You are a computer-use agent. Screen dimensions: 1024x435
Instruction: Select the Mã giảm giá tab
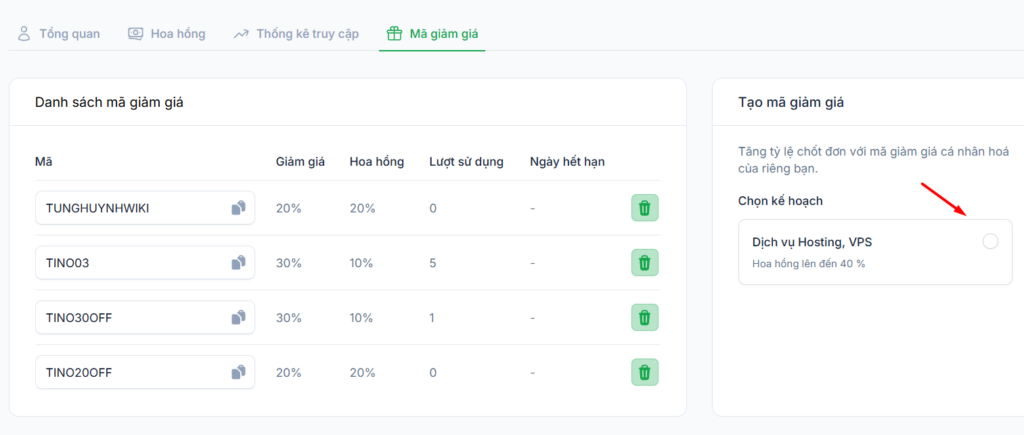(x=432, y=34)
